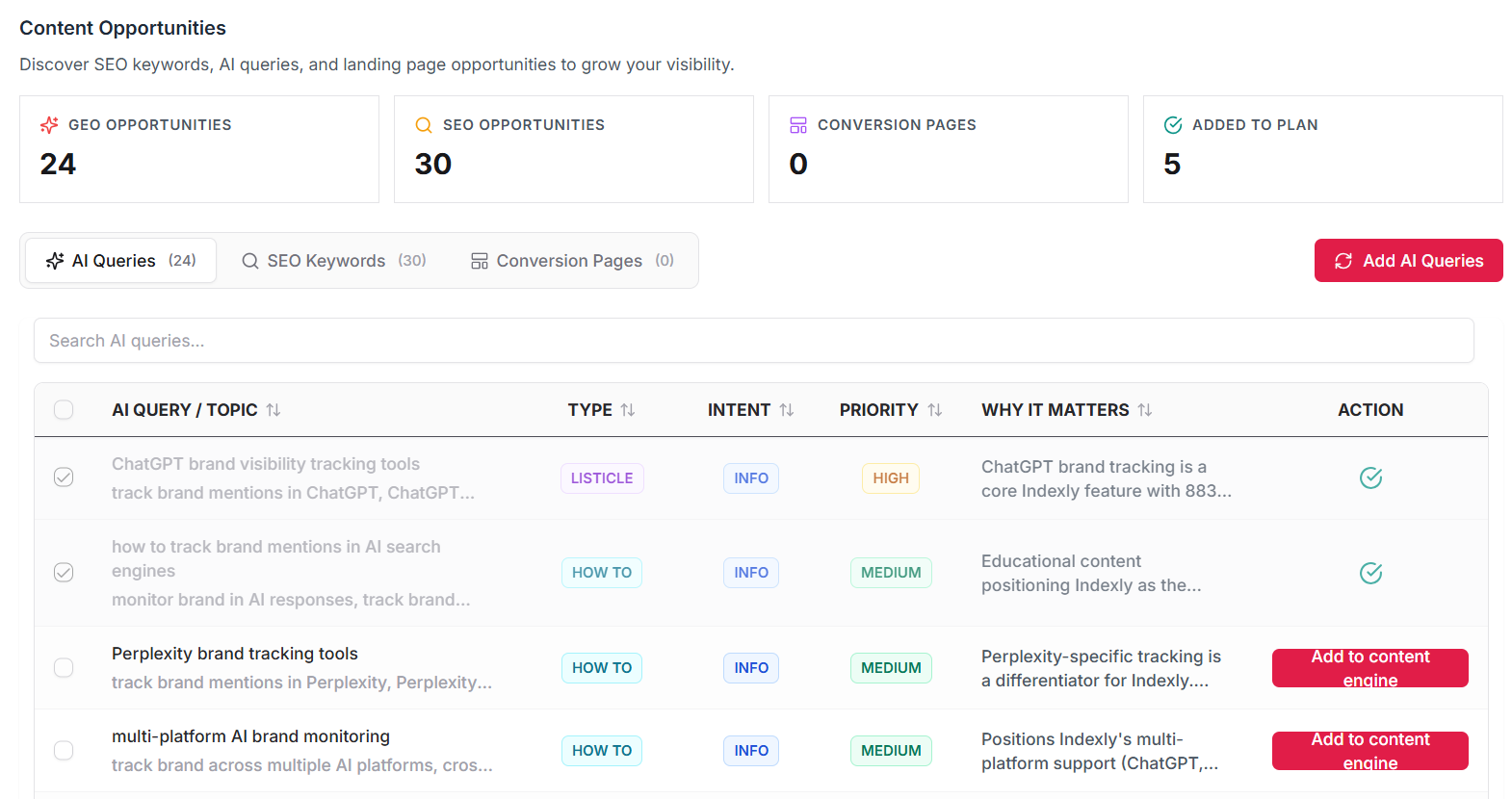Open the Added to Plan 5 card
The image size is (1512, 799).
click(1323, 149)
